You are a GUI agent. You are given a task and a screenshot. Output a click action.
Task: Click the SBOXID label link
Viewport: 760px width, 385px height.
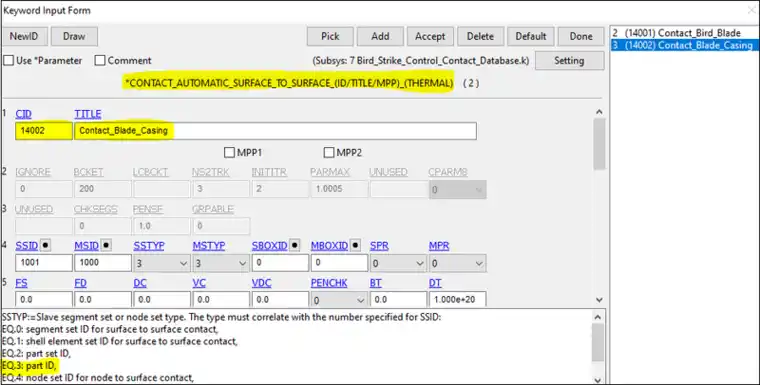pos(269,246)
